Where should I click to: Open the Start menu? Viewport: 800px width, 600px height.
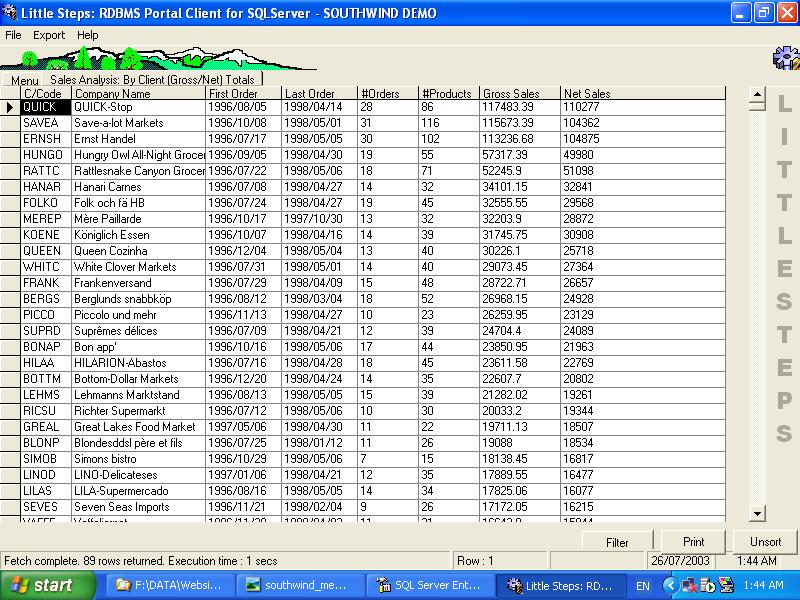[48, 585]
